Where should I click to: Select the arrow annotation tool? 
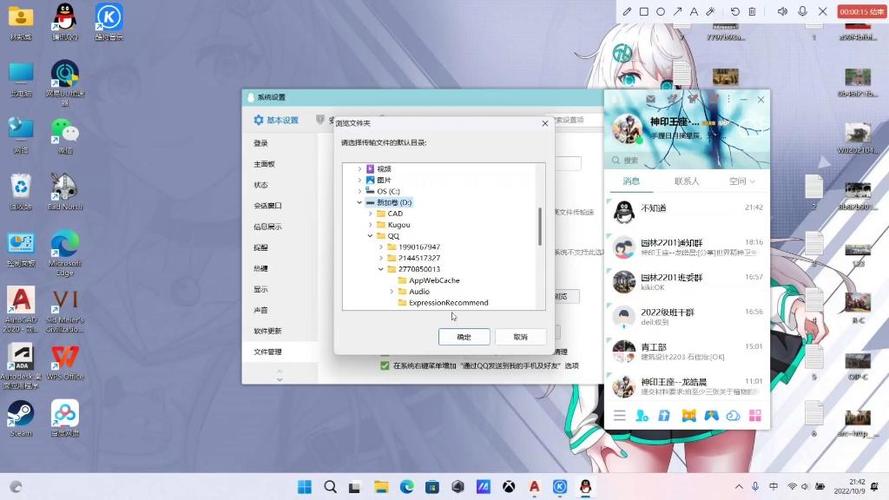coord(678,11)
